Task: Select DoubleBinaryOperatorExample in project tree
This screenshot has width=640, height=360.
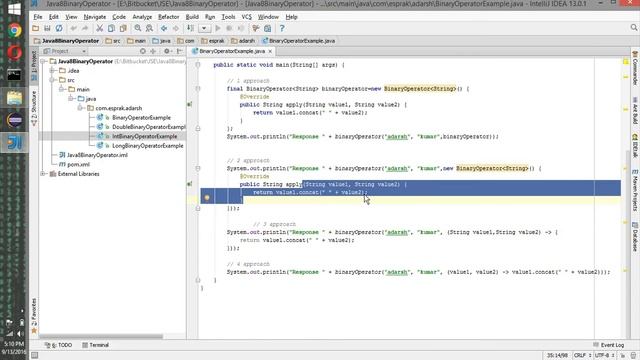Action: 149,127
